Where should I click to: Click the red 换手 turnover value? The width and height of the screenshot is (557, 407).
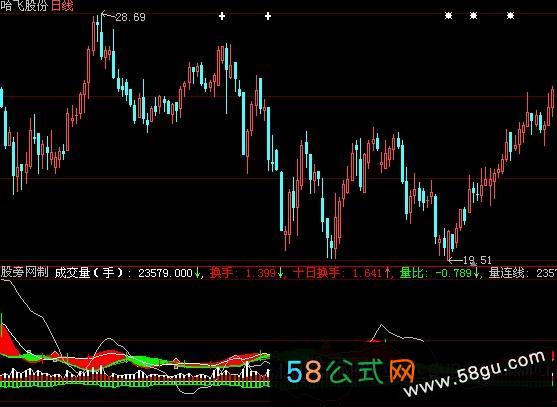[260, 273]
